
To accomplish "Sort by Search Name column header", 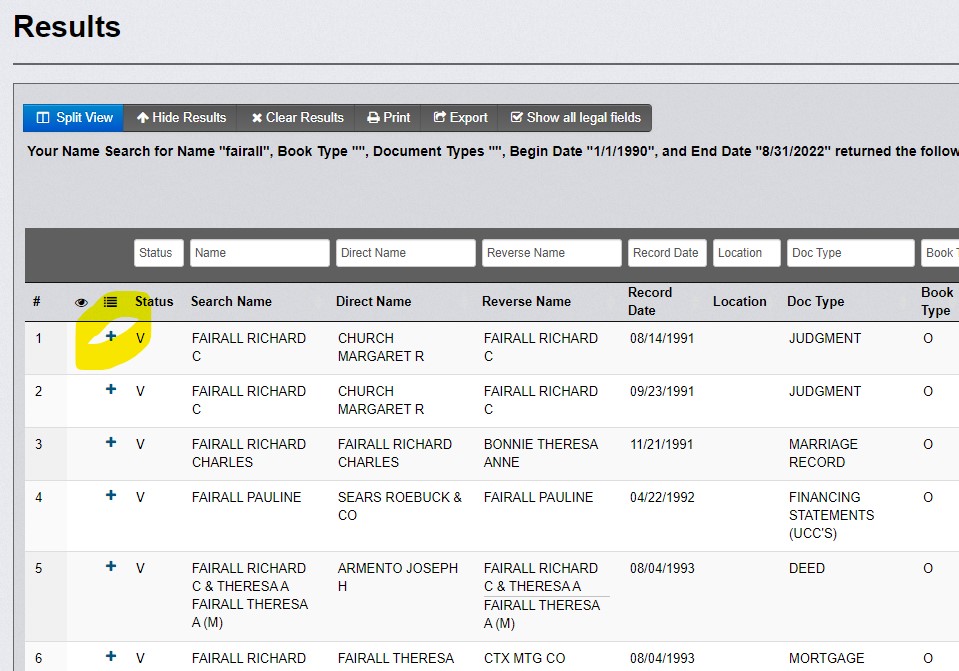I will (231, 302).
